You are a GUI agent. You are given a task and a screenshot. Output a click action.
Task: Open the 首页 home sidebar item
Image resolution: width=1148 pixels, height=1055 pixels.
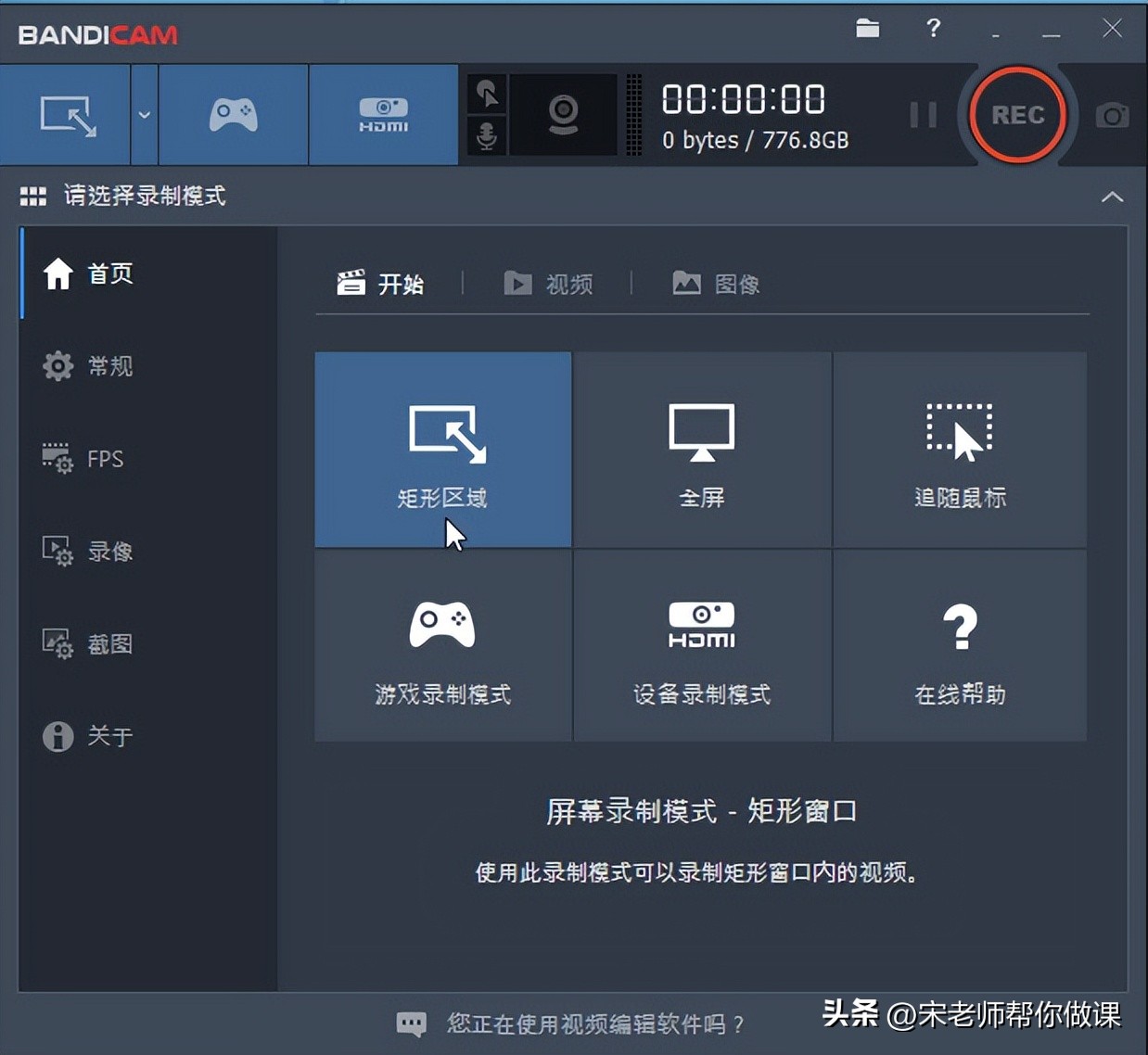[x=148, y=273]
